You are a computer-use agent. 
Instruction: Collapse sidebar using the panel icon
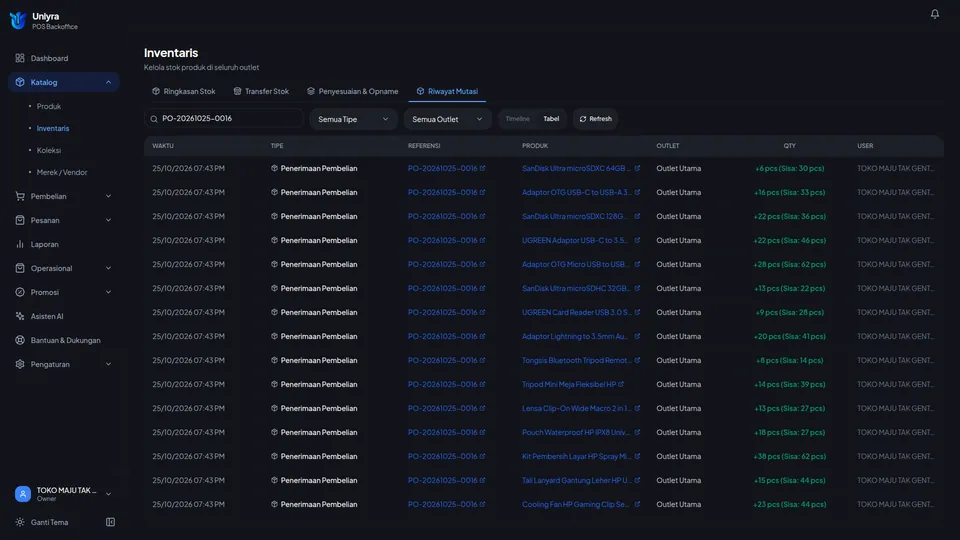[110, 522]
